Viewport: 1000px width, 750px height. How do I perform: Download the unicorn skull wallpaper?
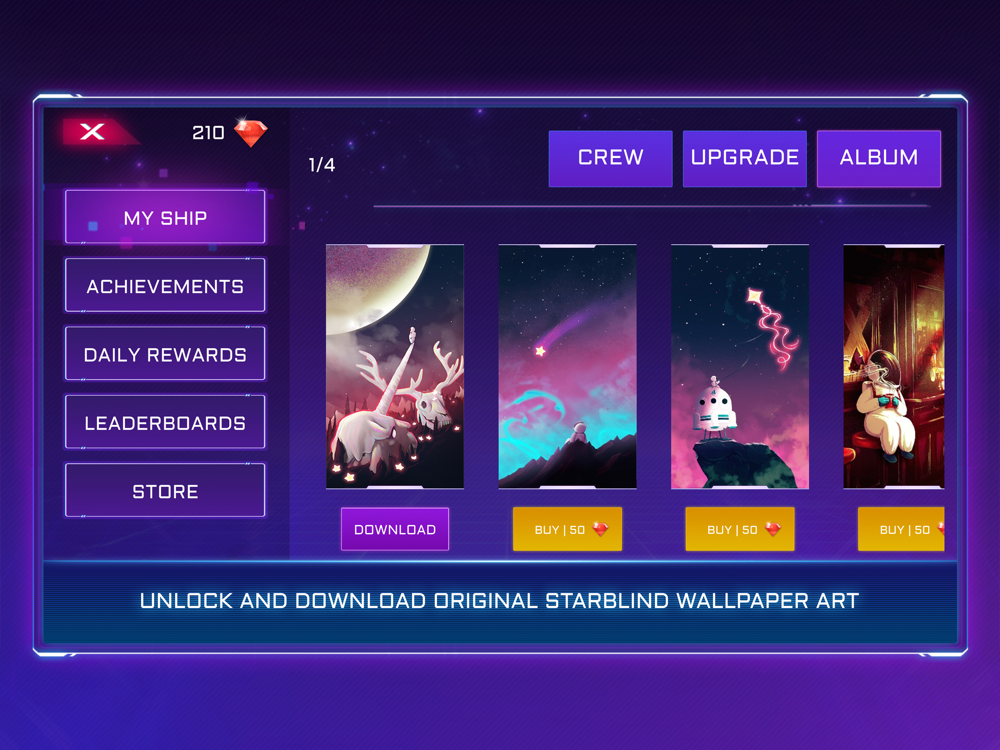click(x=395, y=529)
